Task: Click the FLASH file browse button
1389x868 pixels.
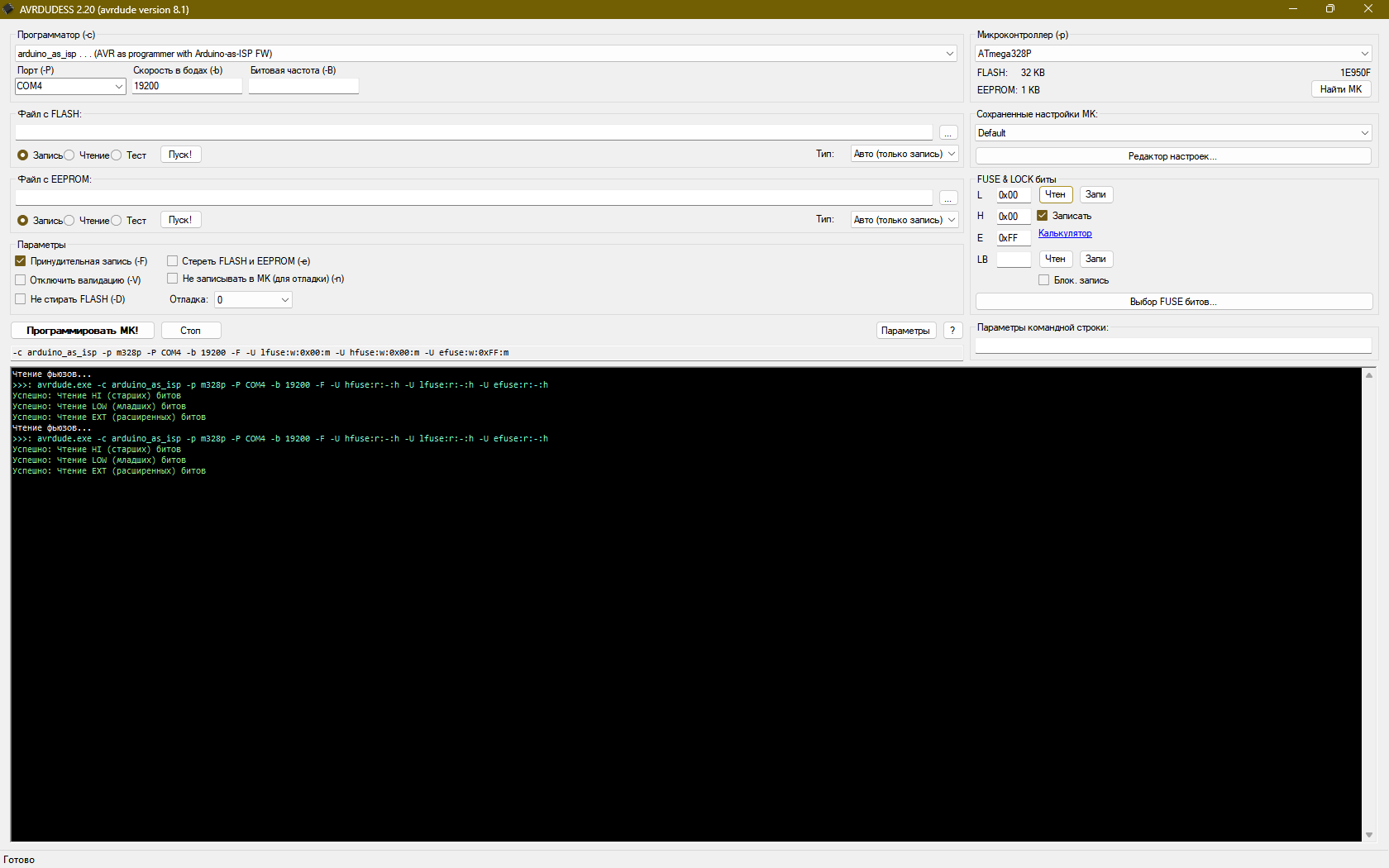Action: coord(948,133)
